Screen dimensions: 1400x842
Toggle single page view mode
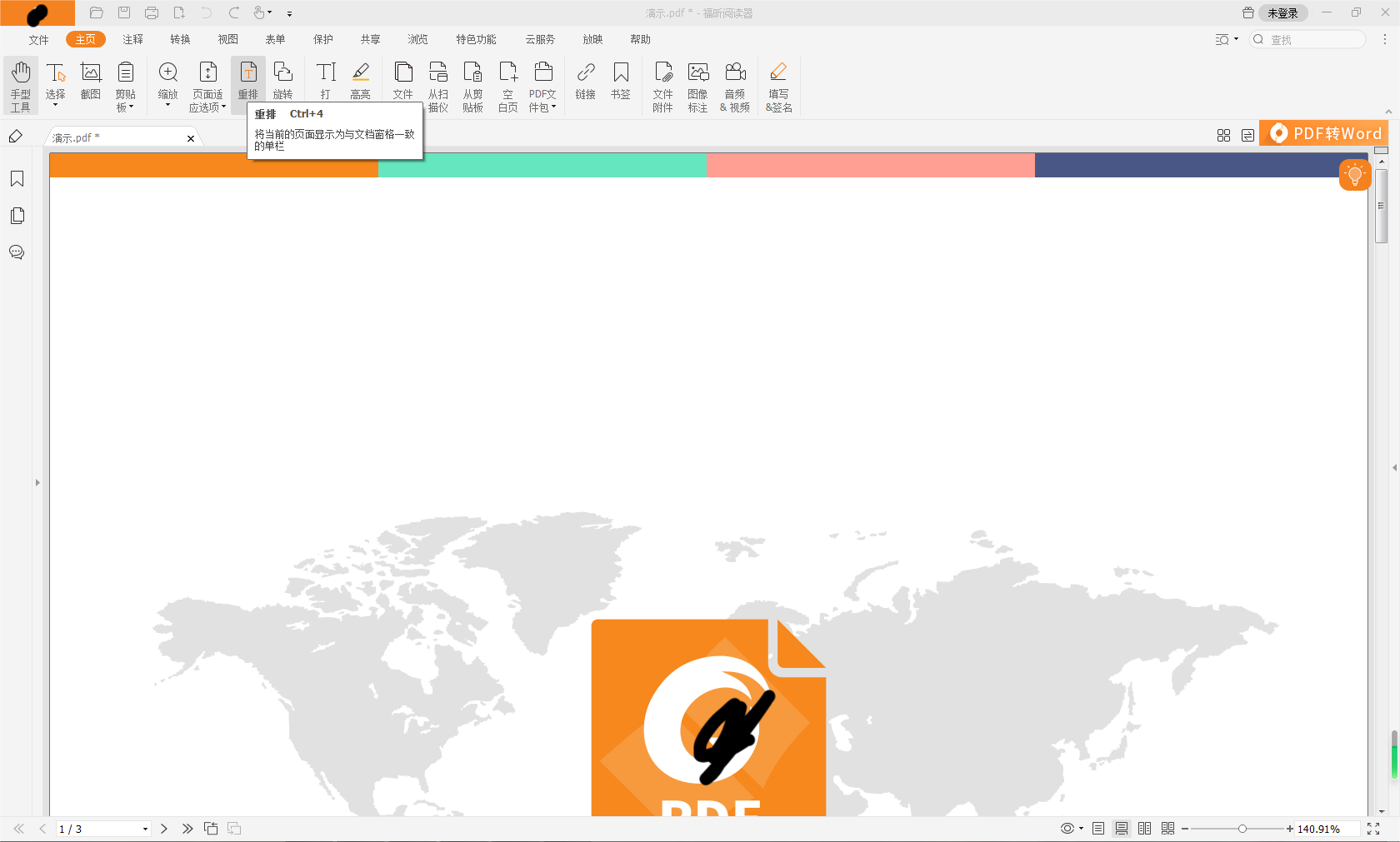tap(1098, 829)
